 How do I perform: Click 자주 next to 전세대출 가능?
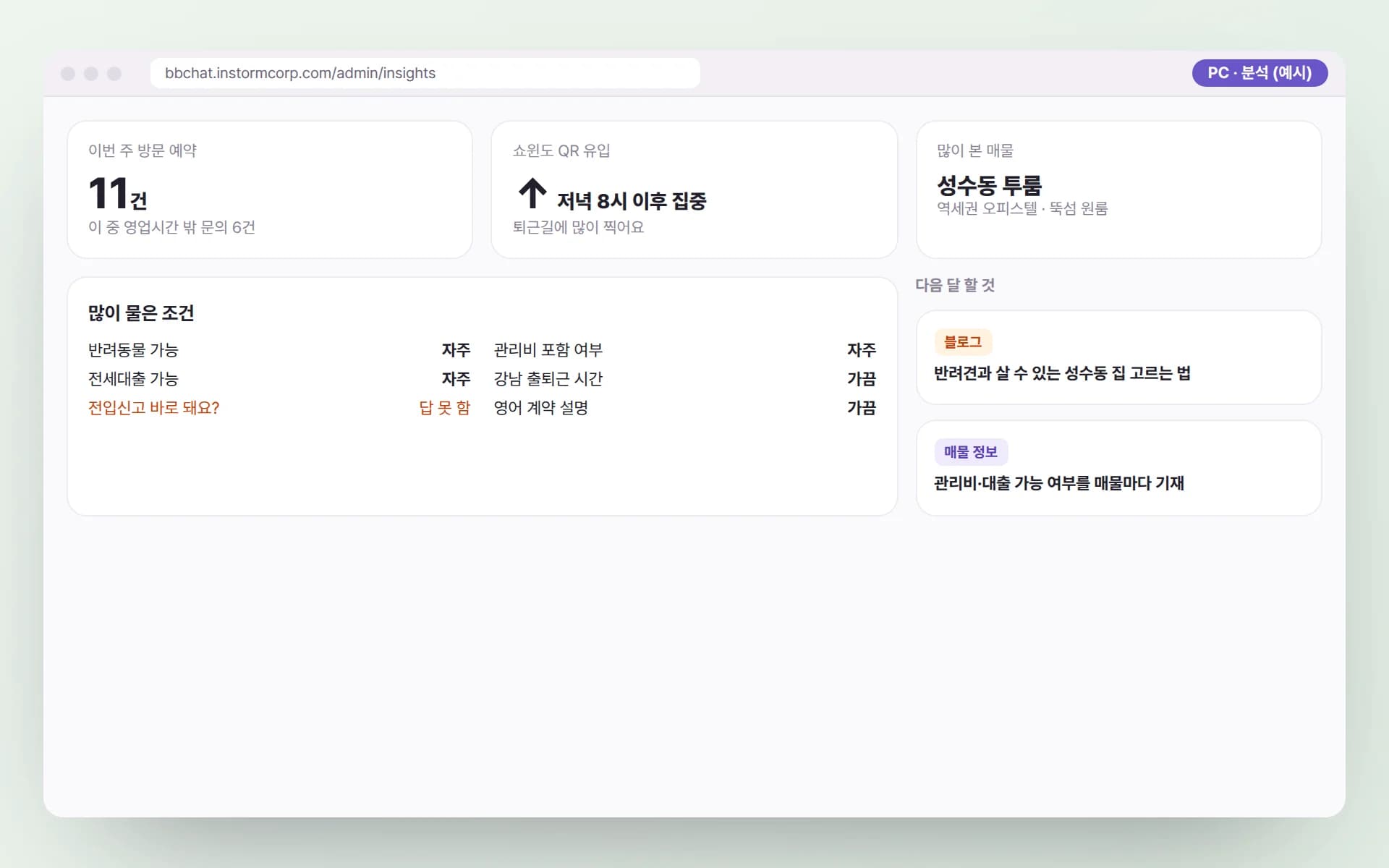point(456,379)
